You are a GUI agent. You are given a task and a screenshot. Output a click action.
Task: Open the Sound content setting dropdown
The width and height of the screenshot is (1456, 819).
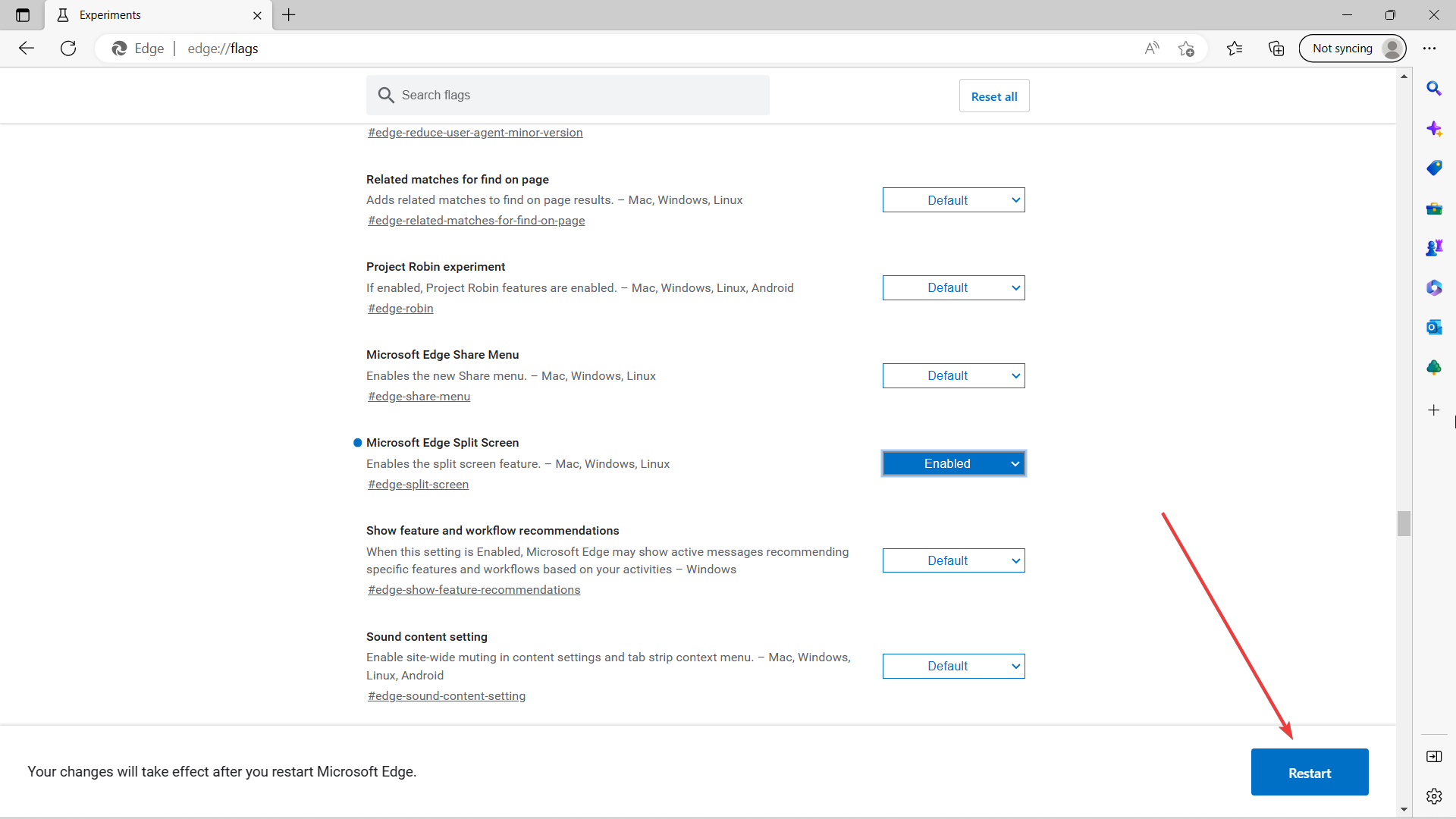[953, 667]
